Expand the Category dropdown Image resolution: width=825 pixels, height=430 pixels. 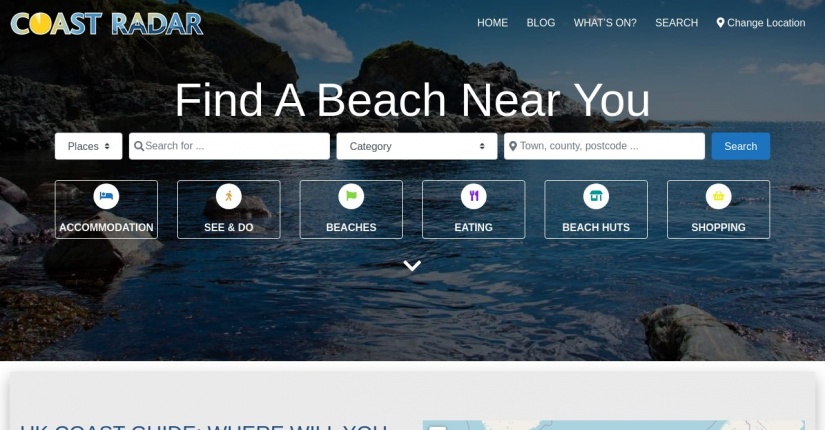[x=417, y=146]
